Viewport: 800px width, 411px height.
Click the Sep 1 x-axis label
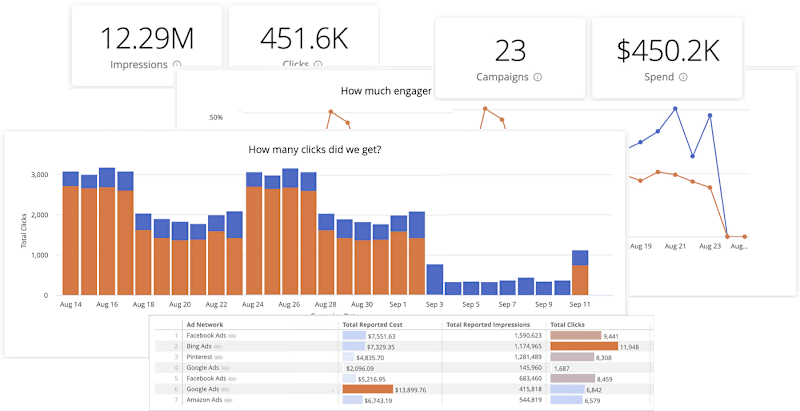click(x=398, y=304)
